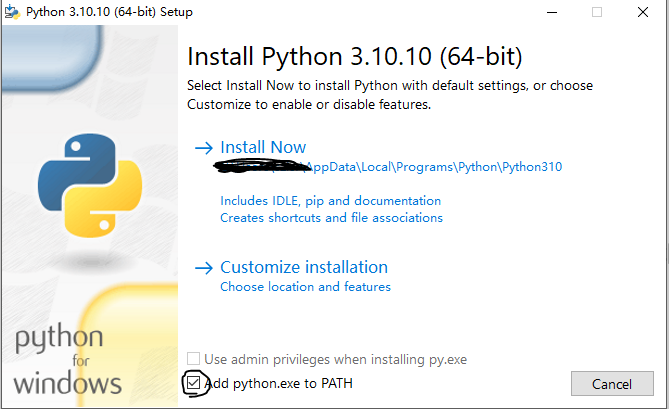Click 'Creates shortcuts and file associations' text
Screen dimensions: 669x409
[331, 217]
